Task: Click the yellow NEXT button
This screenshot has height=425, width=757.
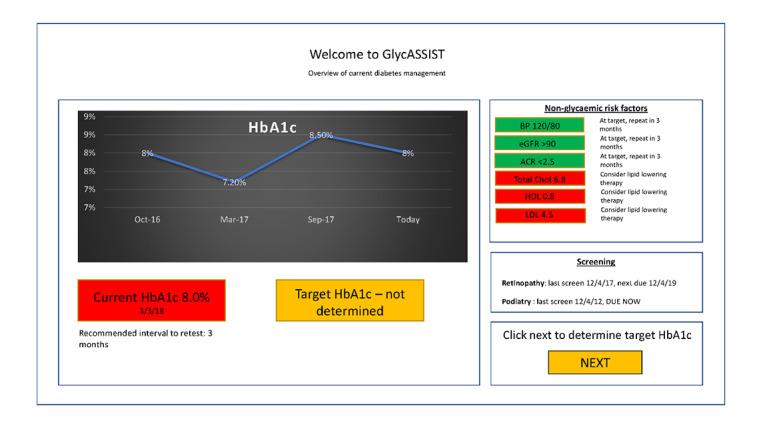Action: coord(594,363)
